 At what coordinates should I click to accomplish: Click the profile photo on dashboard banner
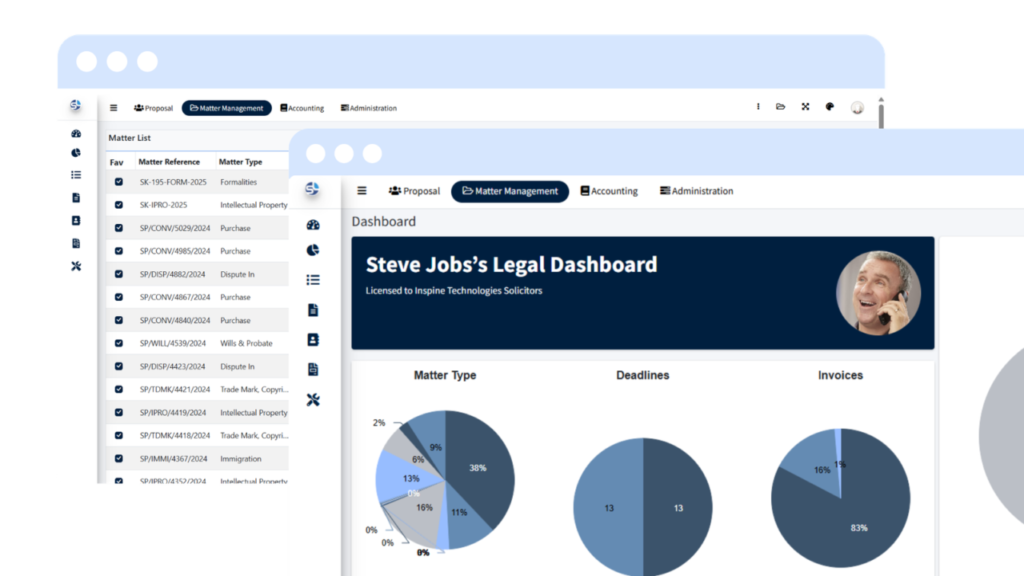point(878,293)
